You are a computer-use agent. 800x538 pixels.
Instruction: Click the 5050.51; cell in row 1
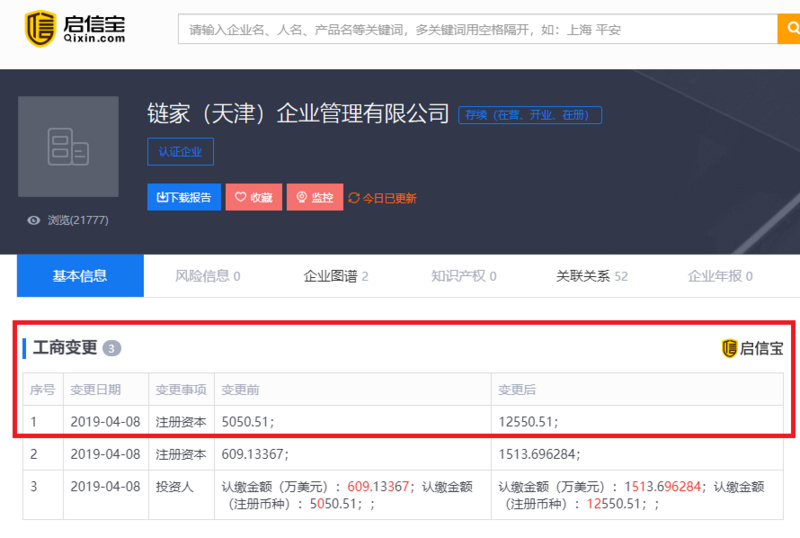point(353,422)
